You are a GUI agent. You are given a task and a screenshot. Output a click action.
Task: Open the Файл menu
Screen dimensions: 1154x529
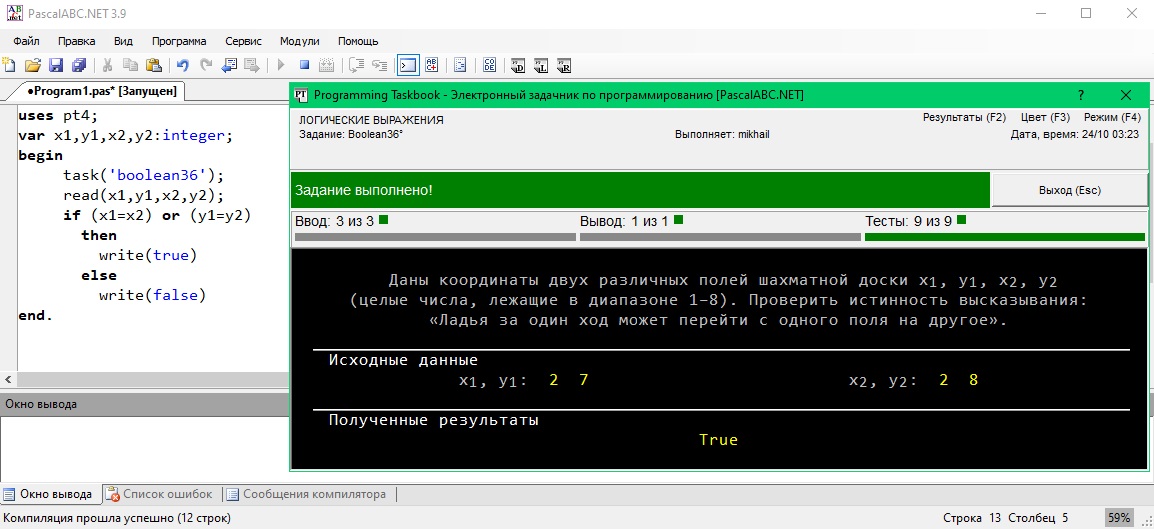27,41
